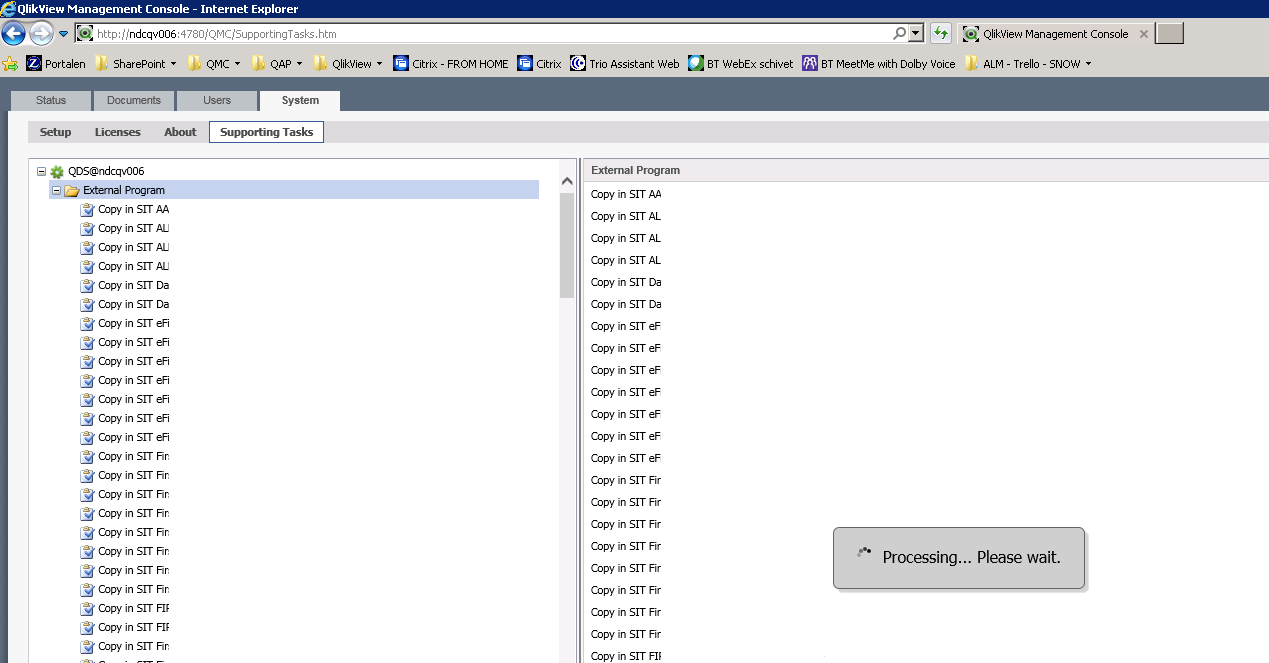Click the search magnifier in address bar

(x=899, y=34)
